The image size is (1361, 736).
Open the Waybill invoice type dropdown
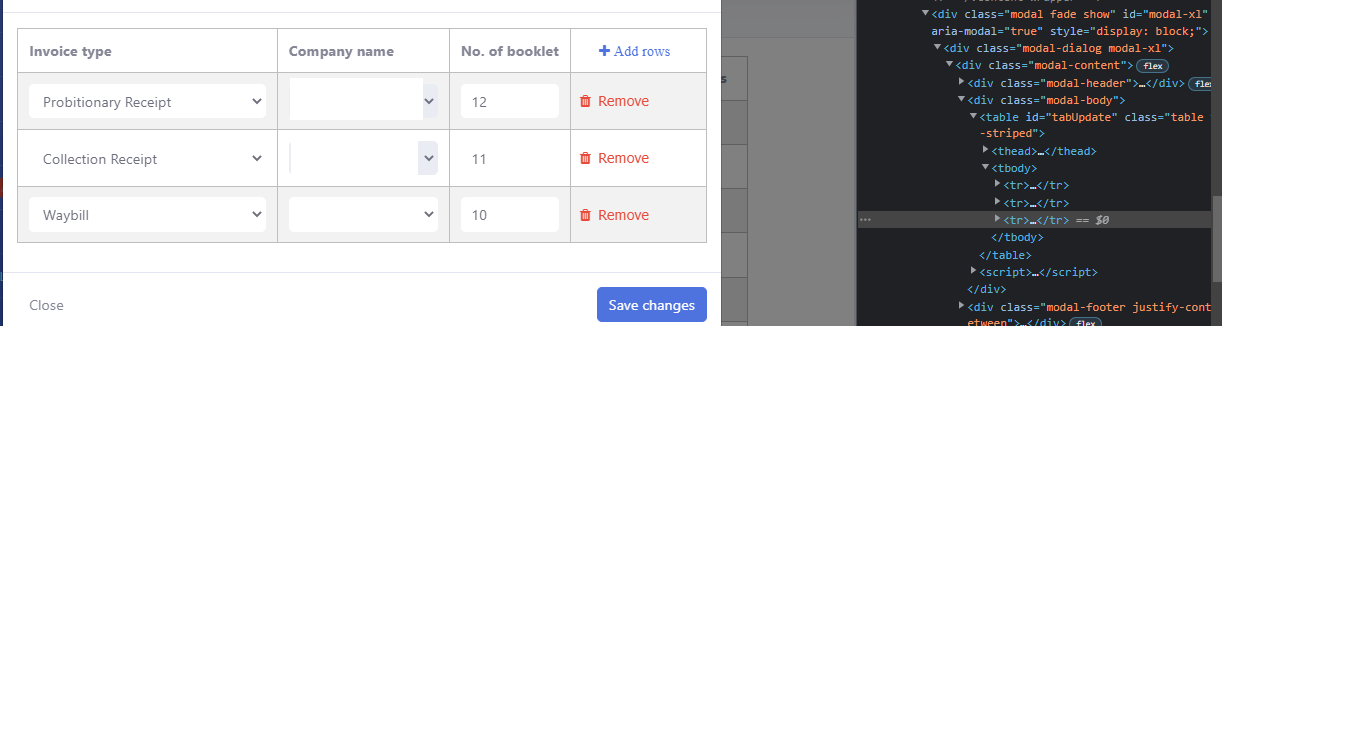pyautogui.click(x=148, y=215)
